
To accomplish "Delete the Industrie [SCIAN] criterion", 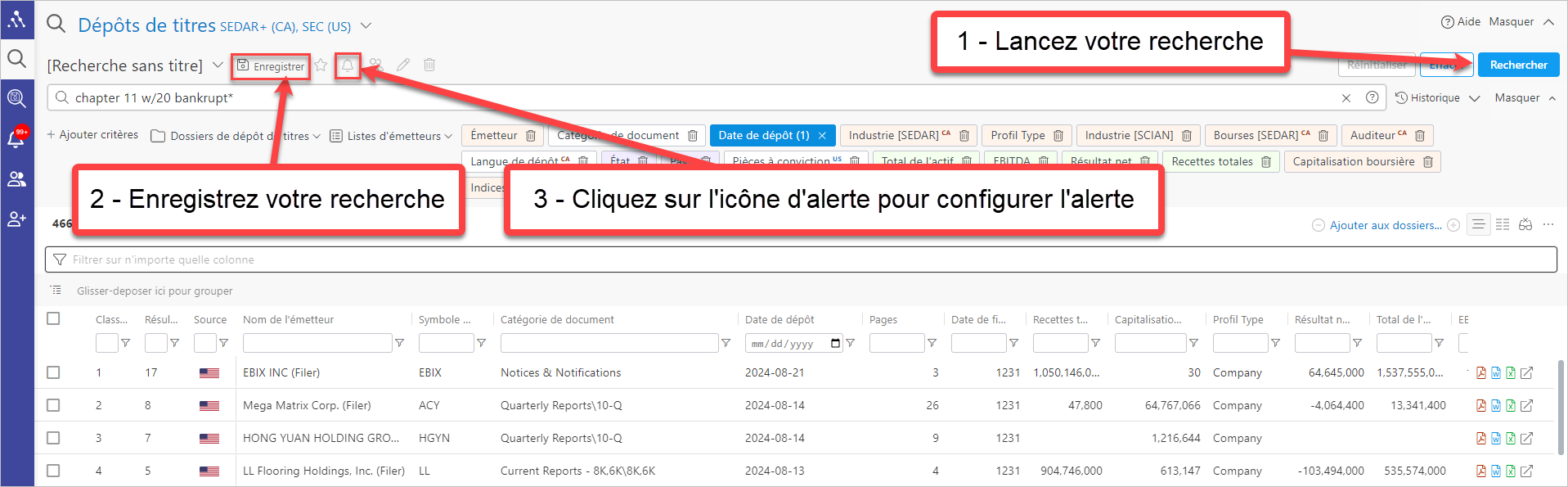I will pos(1187,136).
